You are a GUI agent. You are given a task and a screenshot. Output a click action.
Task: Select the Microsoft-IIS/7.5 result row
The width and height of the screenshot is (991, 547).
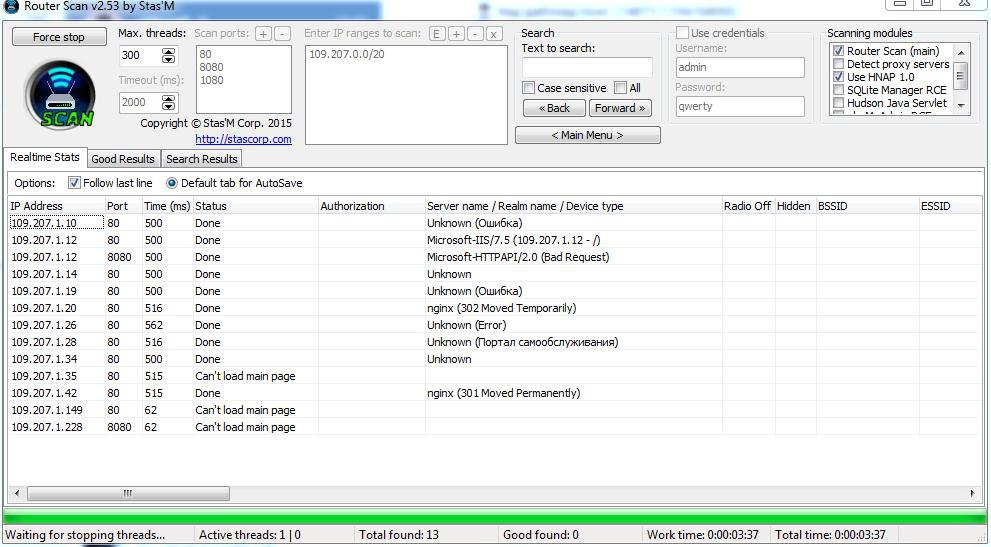point(495,240)
